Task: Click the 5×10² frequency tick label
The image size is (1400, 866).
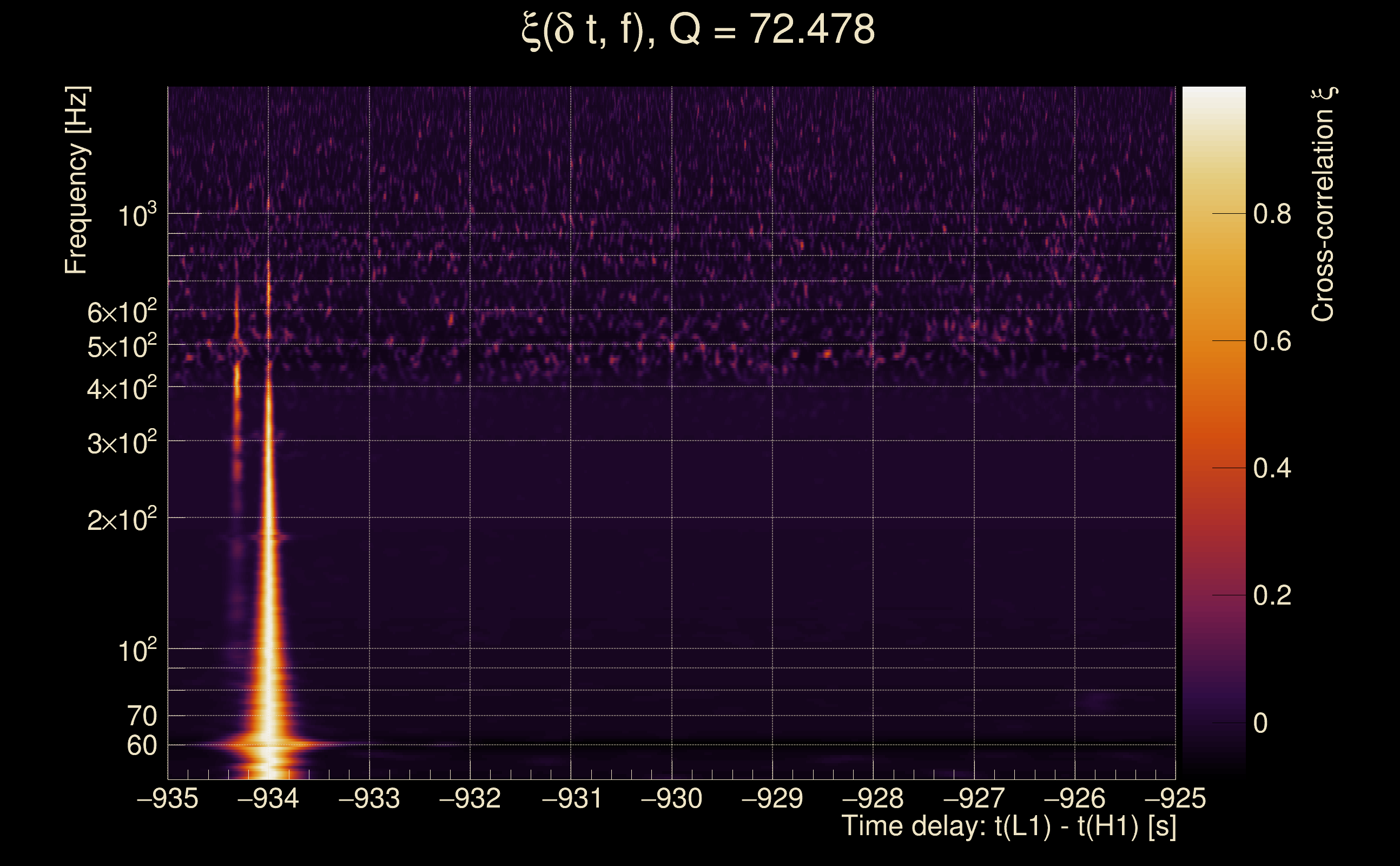Action: (x=121, y=346)
